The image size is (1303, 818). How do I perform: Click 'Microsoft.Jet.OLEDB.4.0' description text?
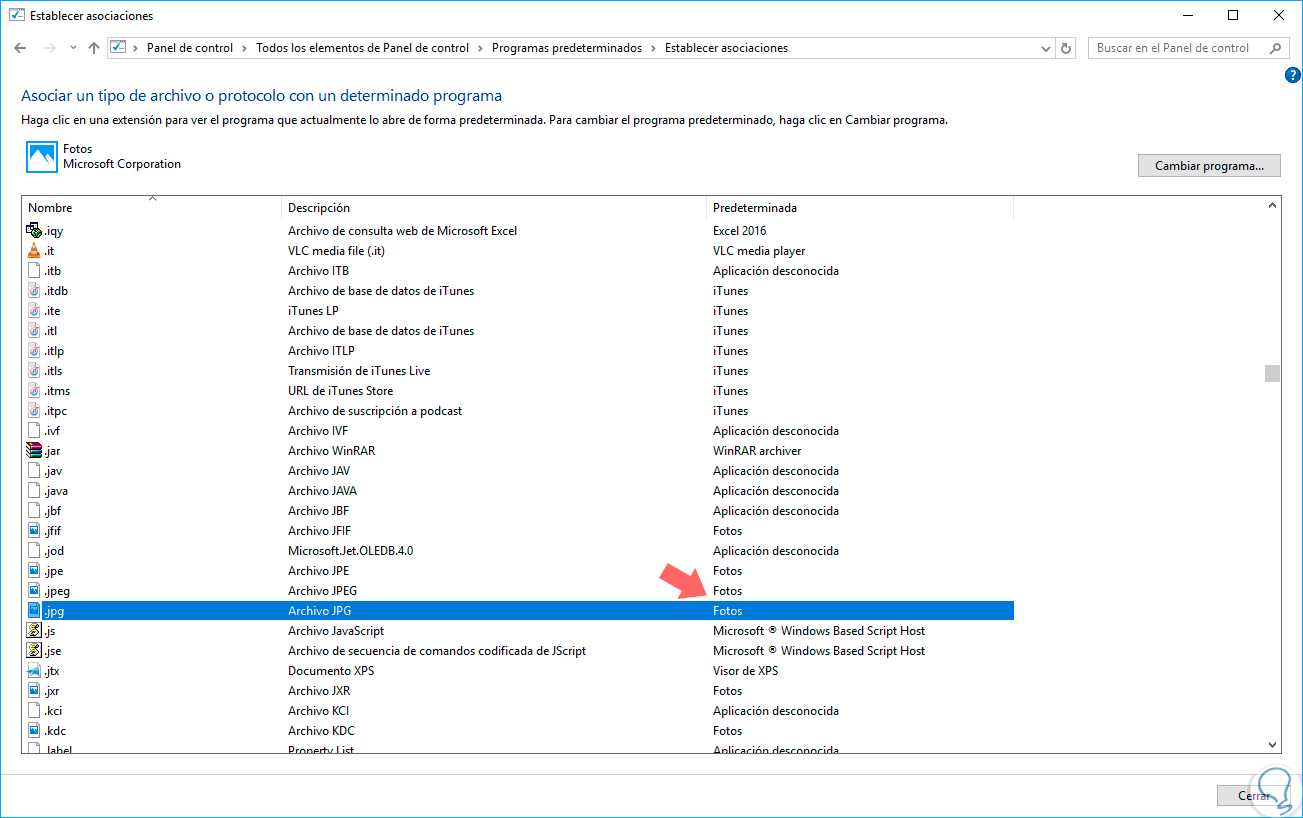[x=351, y=550]
